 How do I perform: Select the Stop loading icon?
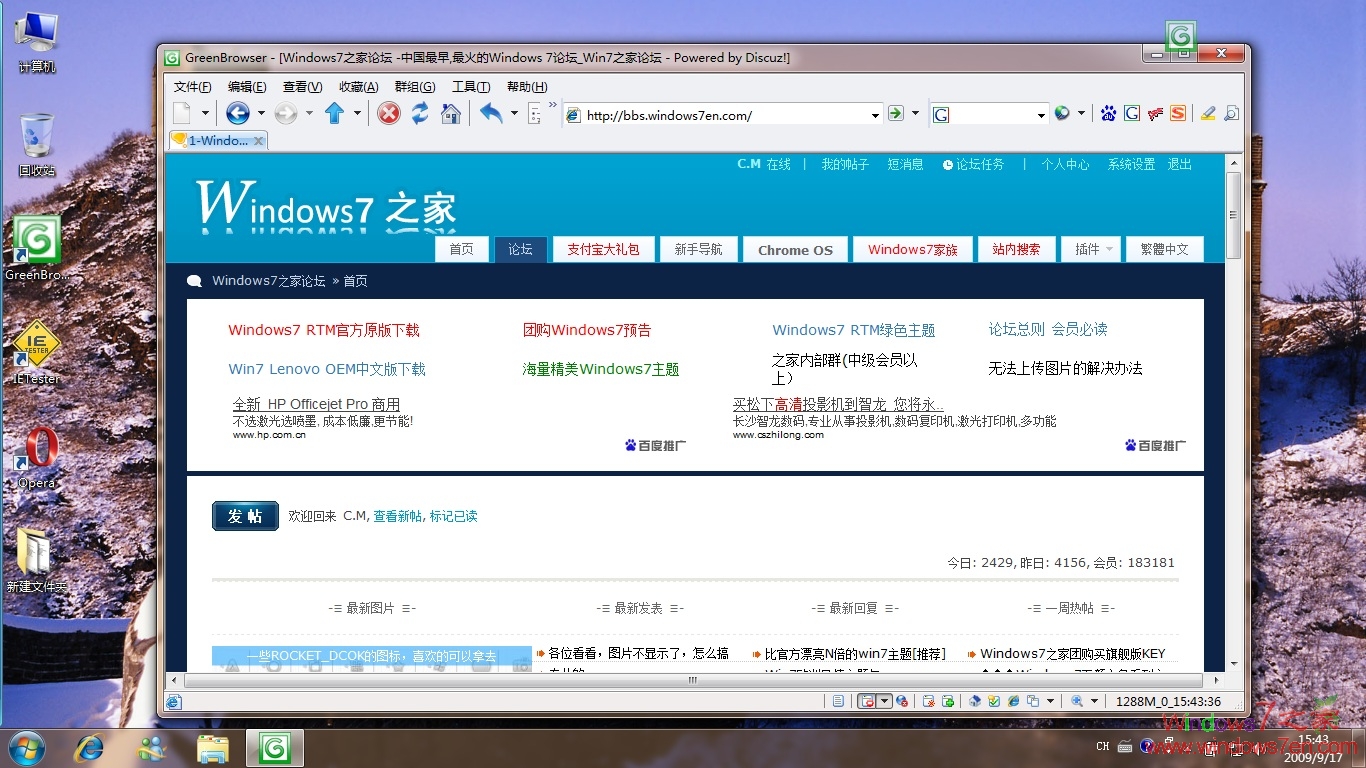tap(388, 113)
